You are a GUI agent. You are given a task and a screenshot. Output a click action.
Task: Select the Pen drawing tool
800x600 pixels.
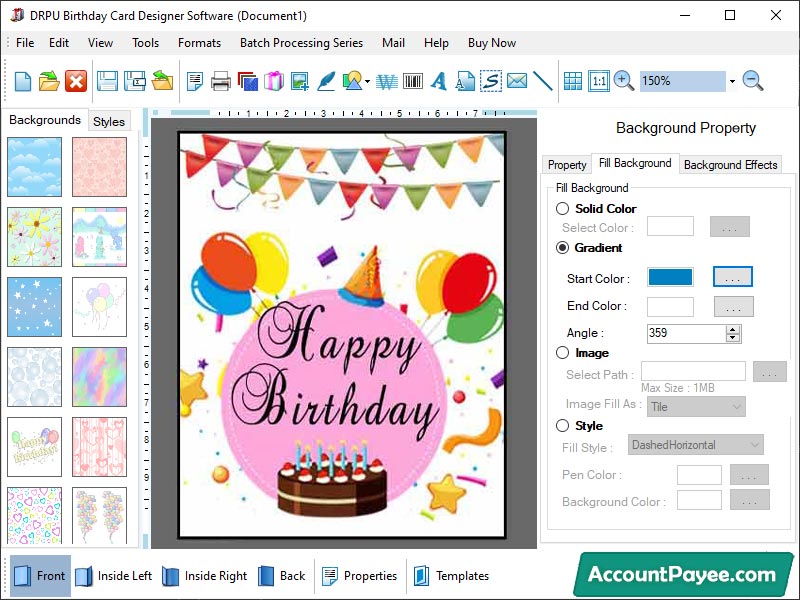[x=325, y=81]
